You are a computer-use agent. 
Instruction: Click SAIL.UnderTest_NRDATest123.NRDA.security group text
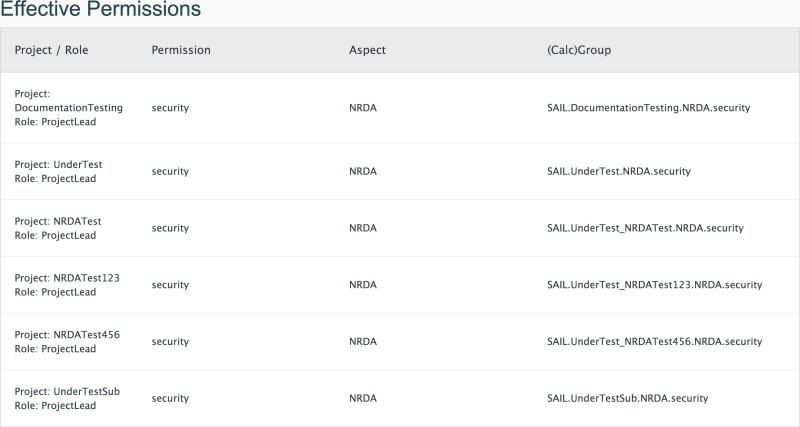tap(654, 285)
